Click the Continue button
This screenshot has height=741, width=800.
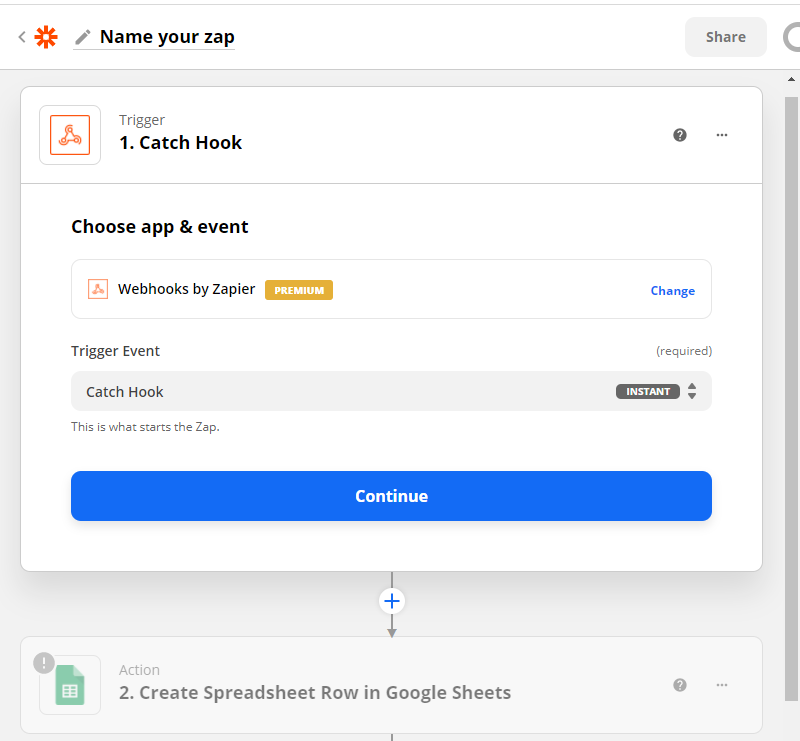point(391,496)
